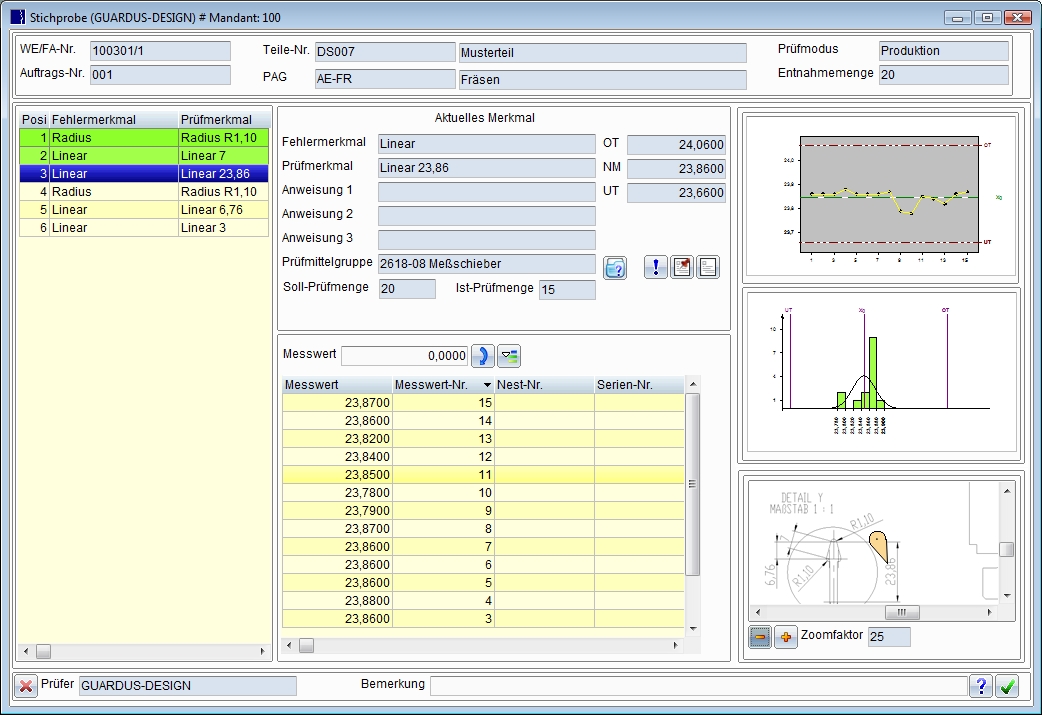The image size is (1042, 715).
Task: Click the Messwert input field
Action: pyautogui.click(x=405, y=356)
